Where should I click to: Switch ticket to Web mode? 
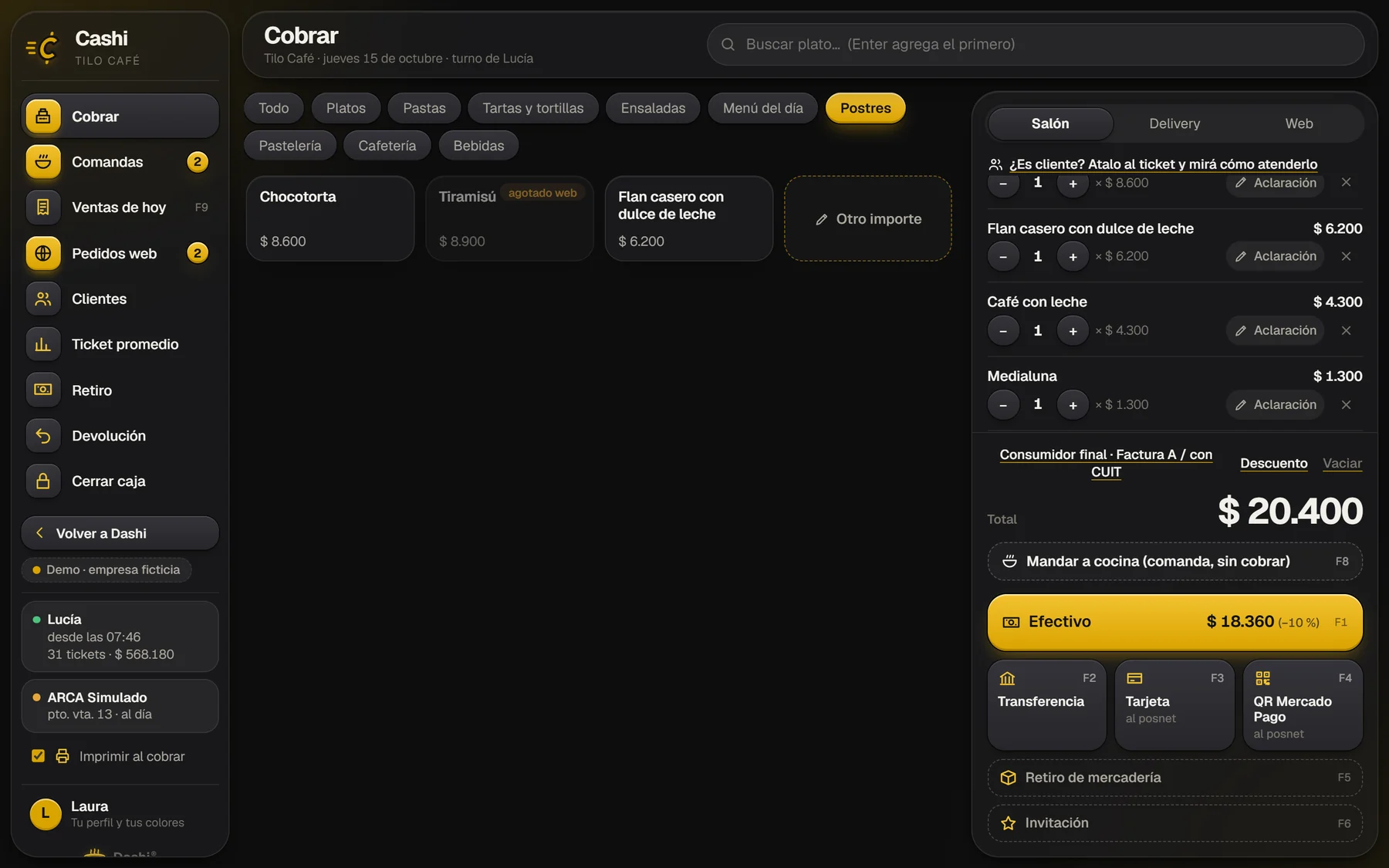pos(1299,123)
